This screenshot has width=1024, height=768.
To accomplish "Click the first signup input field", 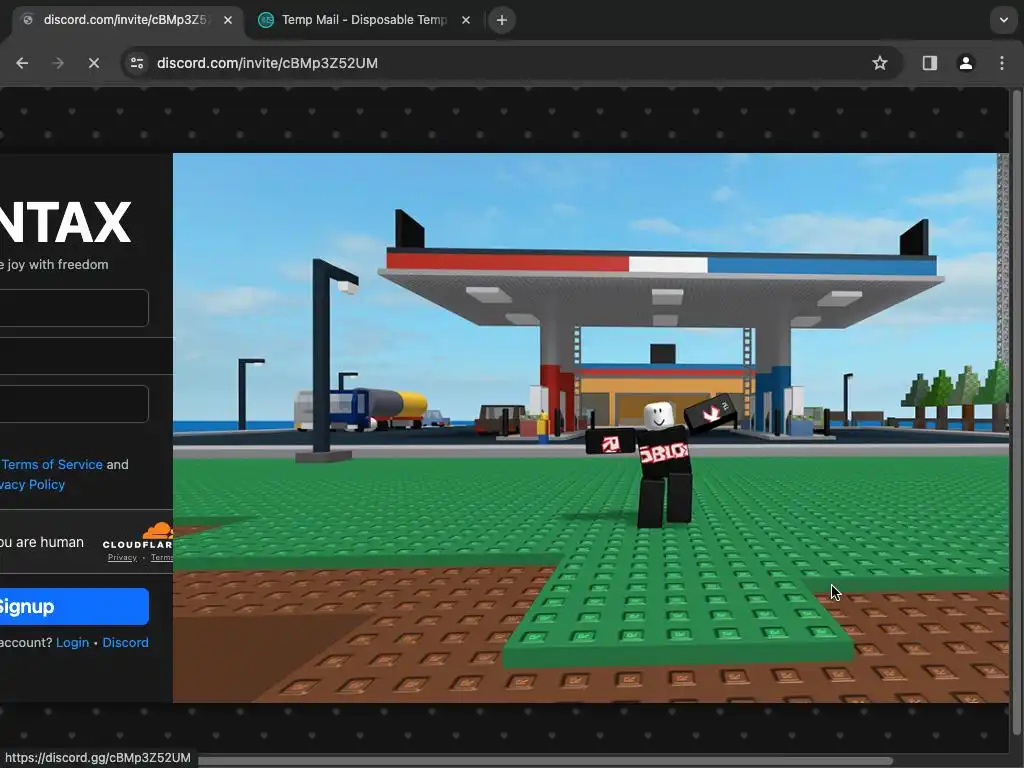I will pyautogui.click(x=74, y=308).
